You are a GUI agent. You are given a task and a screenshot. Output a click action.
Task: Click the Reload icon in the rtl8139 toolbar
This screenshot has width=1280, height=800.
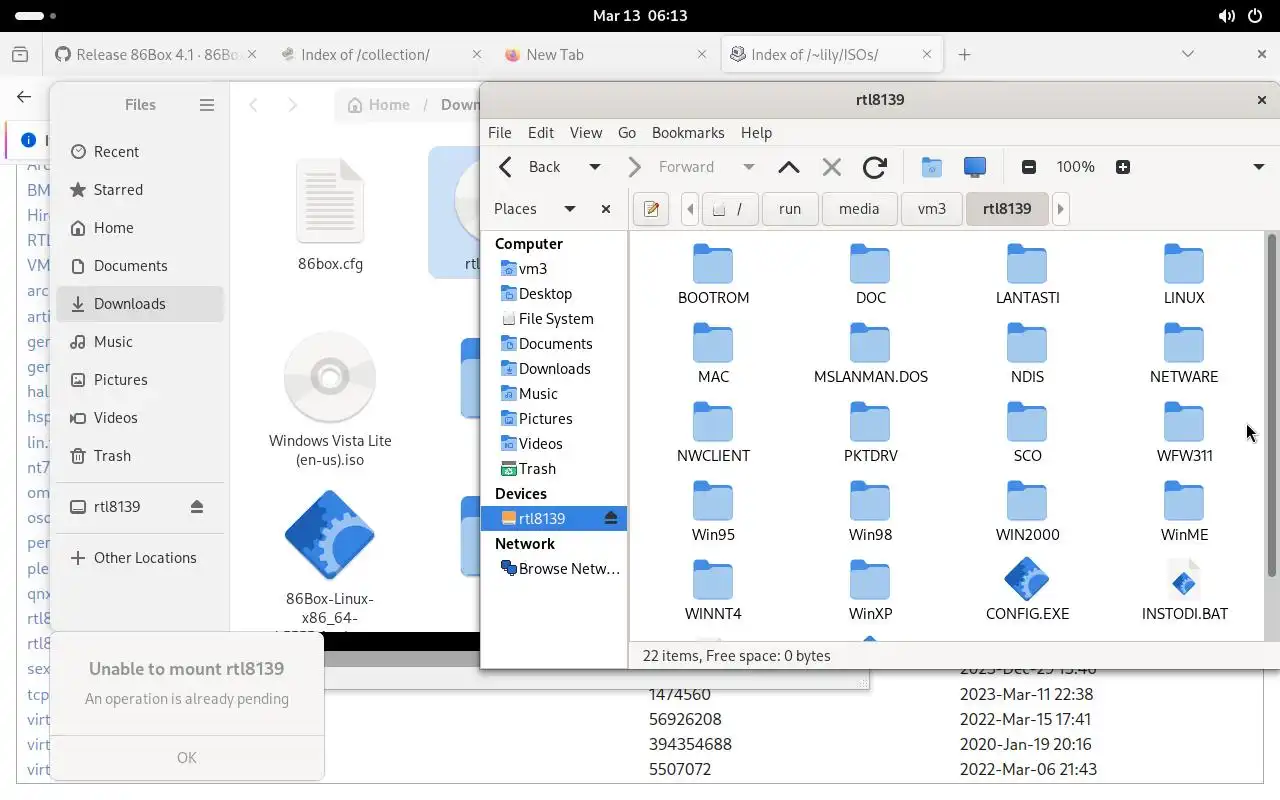coord(875,167)
